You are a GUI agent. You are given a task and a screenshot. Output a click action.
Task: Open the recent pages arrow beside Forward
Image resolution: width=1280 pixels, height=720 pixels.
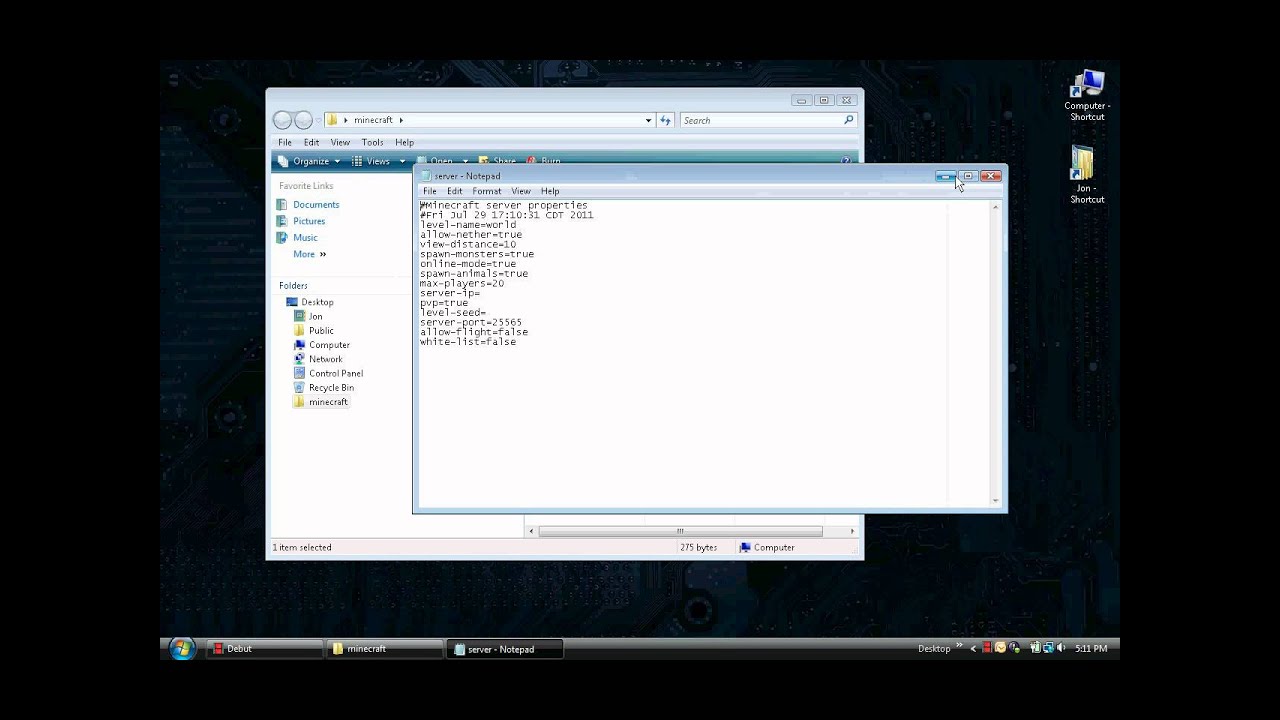pos(319,120)
